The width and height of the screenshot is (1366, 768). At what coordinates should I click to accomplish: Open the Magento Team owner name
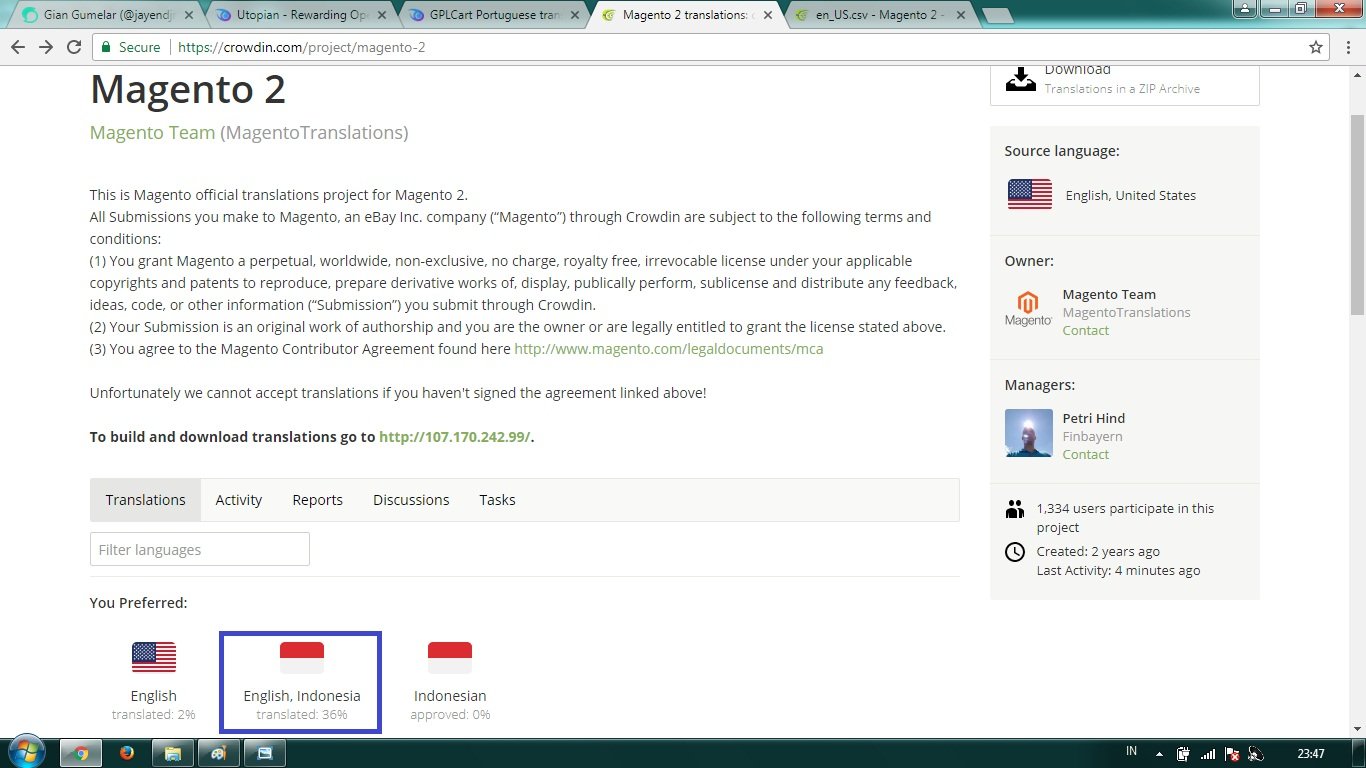click(x=1109, y=294)
